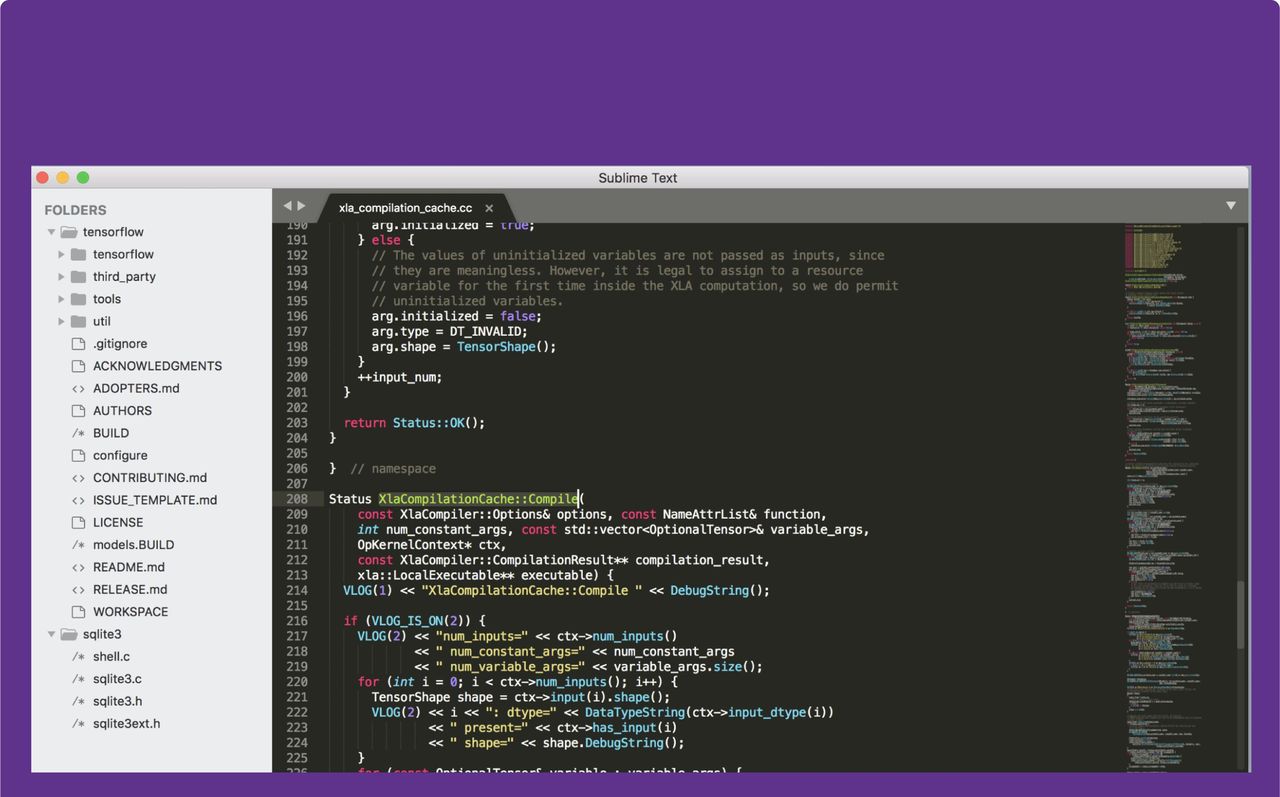Open shell.c in the sqlite3 folder

click(111, 656)
